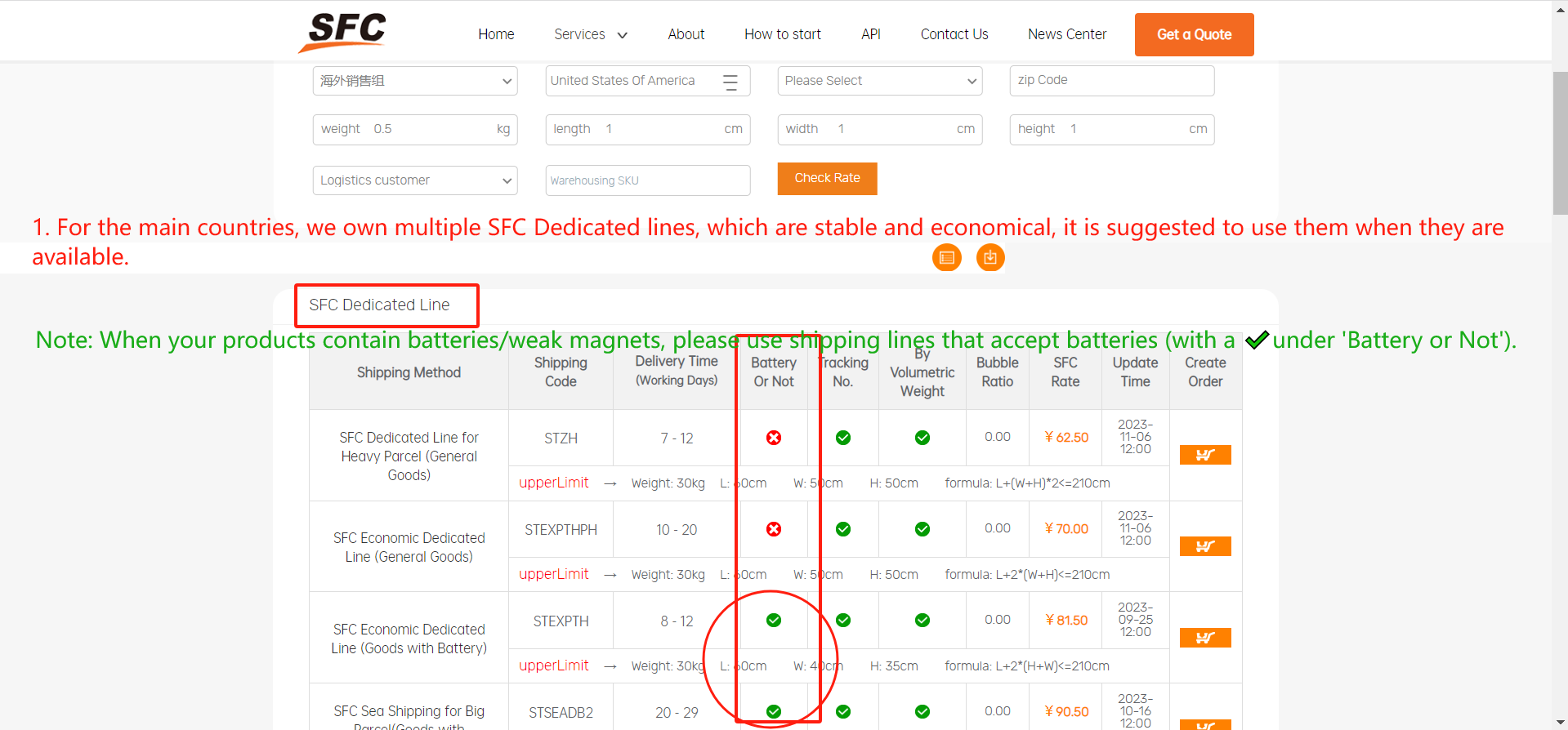Click the Check Rate button
This screenshot has width=1568, height=730.
pos(827,178)
